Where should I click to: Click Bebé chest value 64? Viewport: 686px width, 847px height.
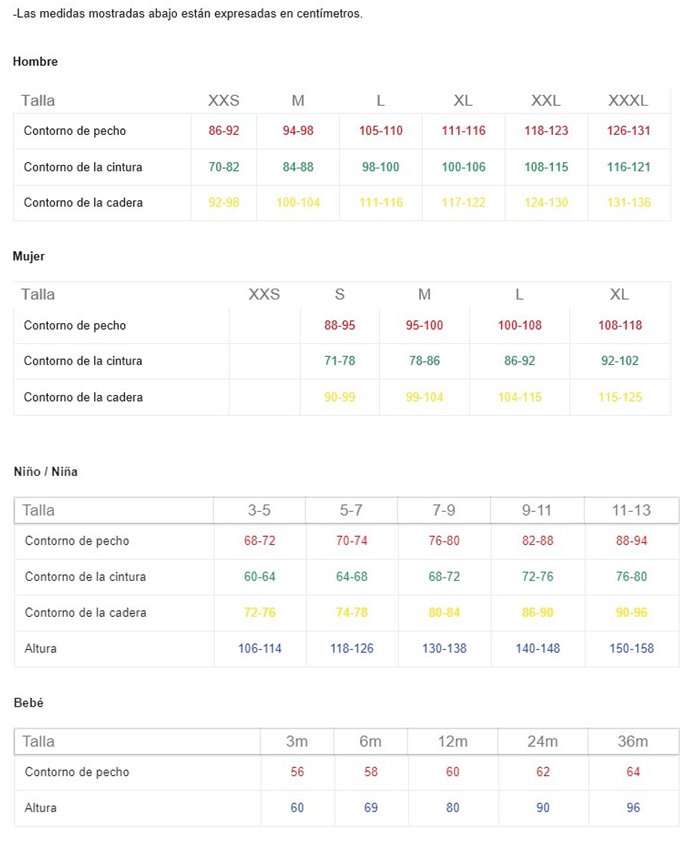click(633, 772)
